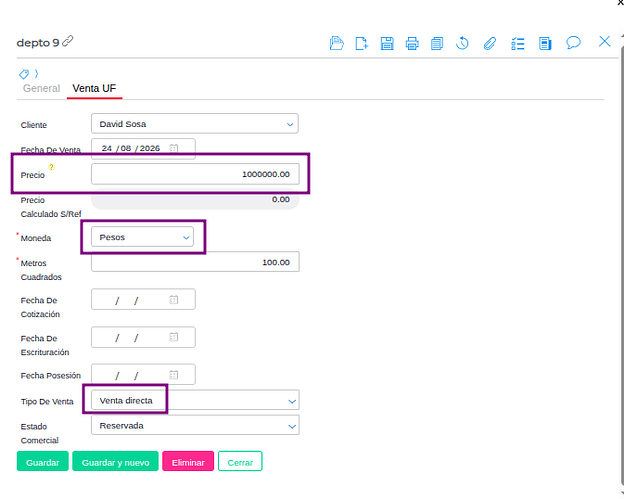Expand the Tipo De Venta dropdown

click(195, 400)
